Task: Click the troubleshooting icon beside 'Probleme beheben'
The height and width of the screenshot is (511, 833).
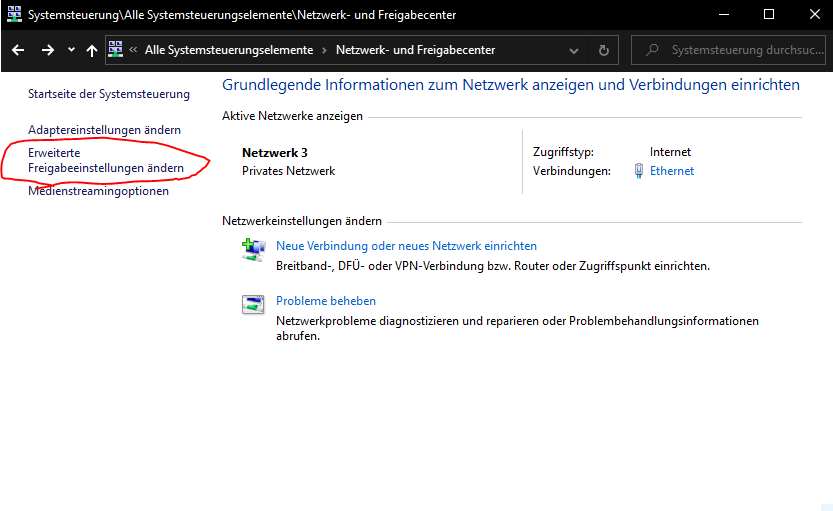Action: tap(253, 304)
